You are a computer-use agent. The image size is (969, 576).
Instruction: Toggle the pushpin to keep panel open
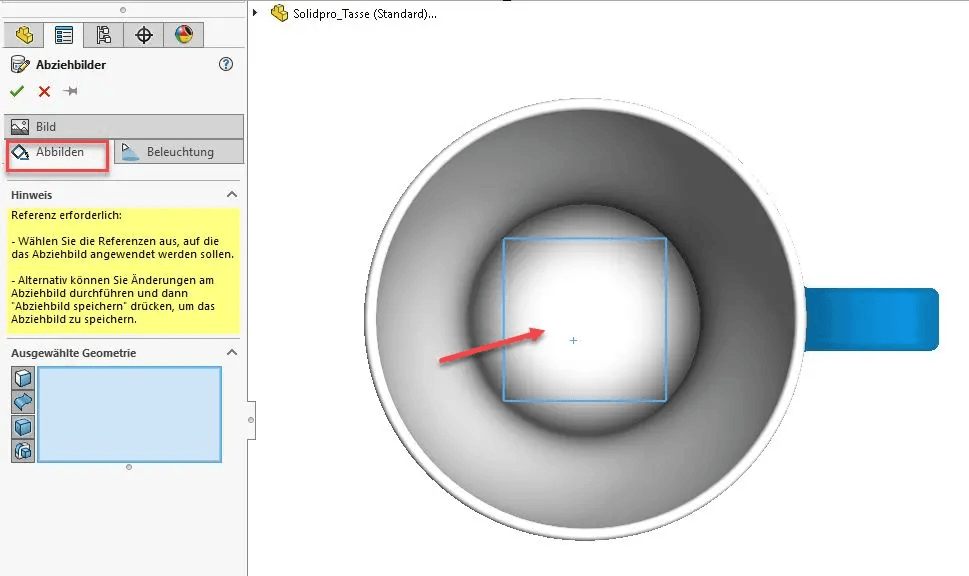click(70, 91)
